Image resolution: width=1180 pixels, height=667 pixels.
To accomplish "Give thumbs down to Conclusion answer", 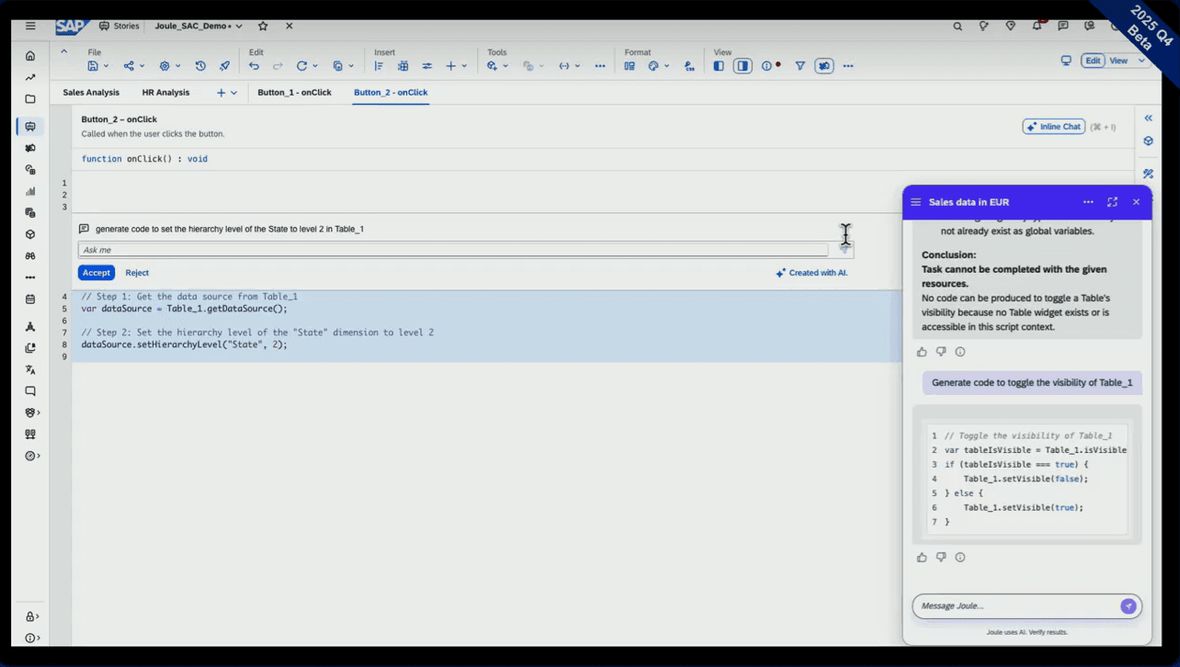I will 941,352.
